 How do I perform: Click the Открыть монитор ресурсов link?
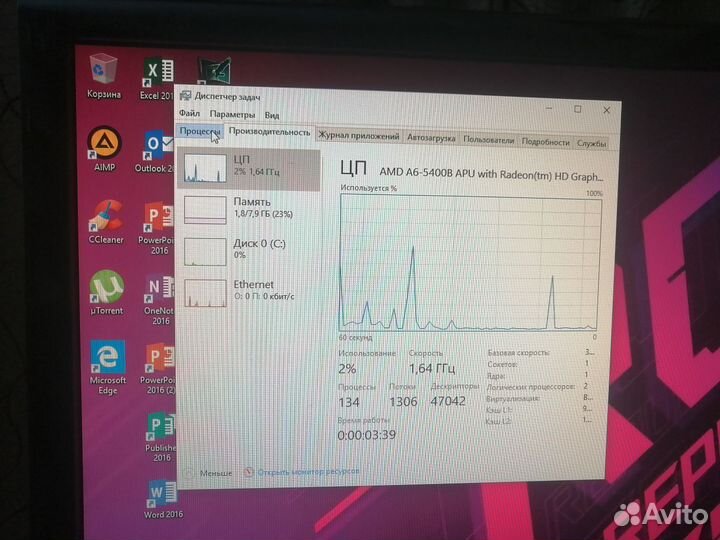(x=307, y=471)
